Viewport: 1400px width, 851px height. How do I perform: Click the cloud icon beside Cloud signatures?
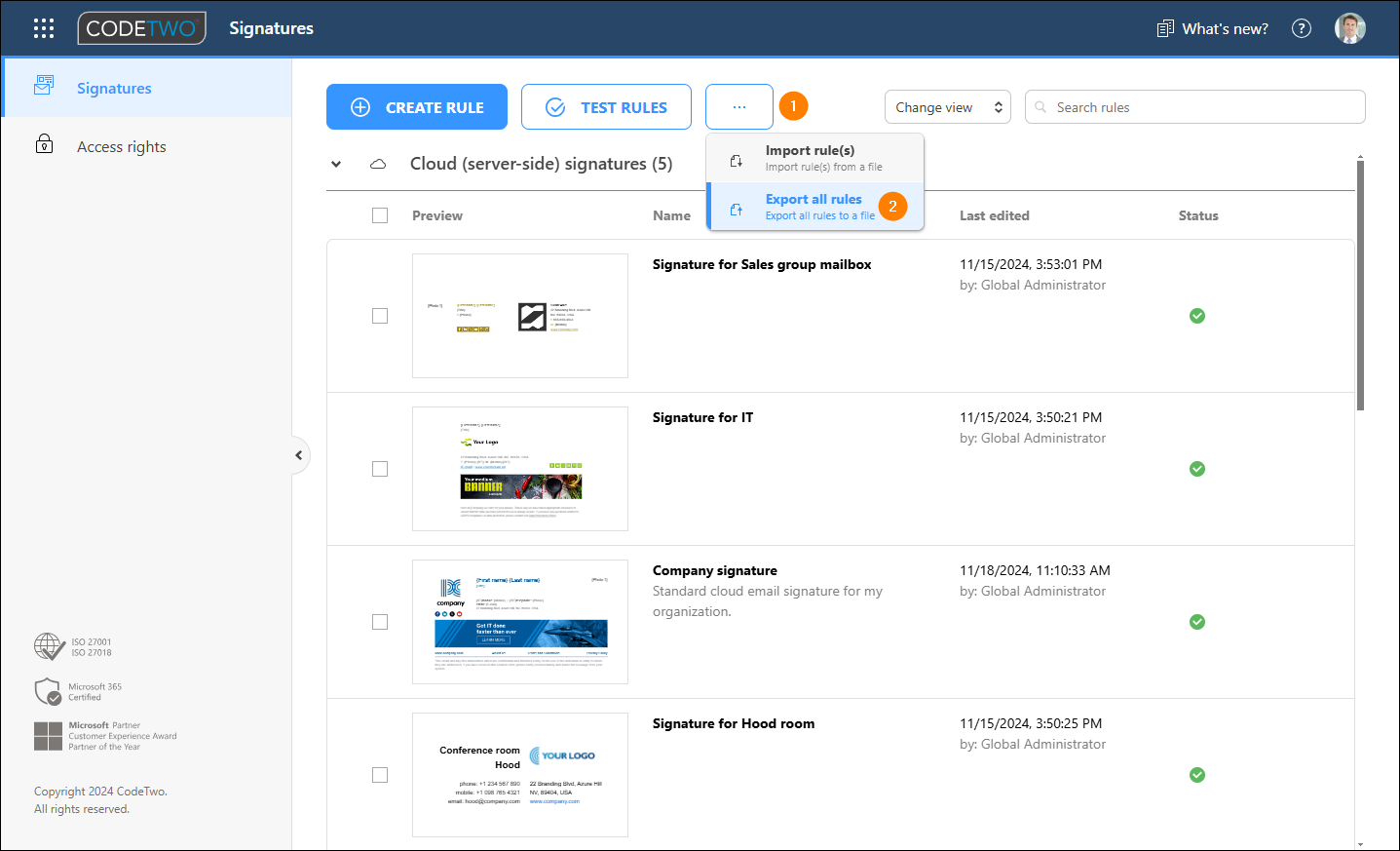[378, 164]
